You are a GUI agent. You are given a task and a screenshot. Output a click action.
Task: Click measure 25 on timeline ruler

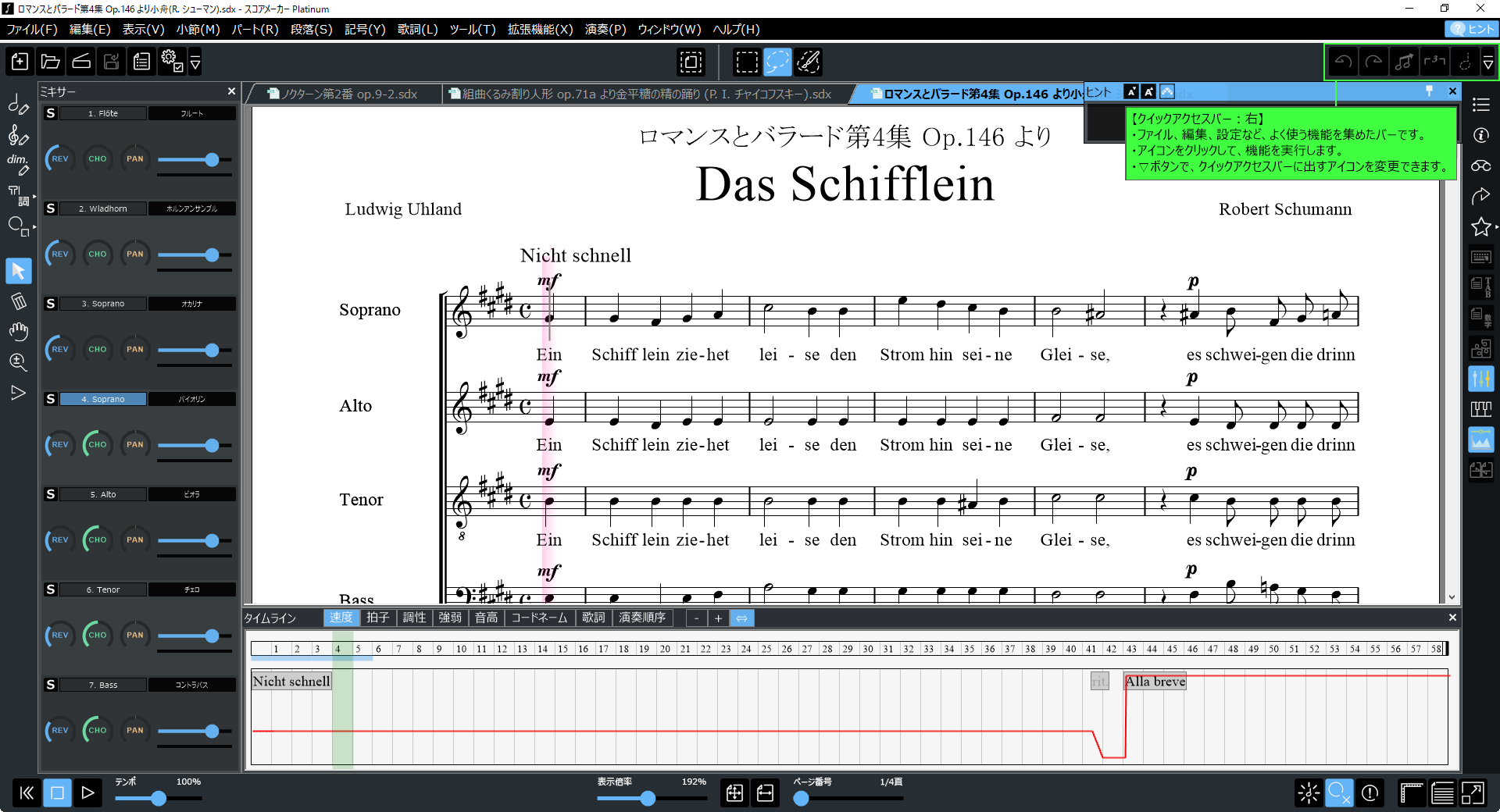(766, 649)
